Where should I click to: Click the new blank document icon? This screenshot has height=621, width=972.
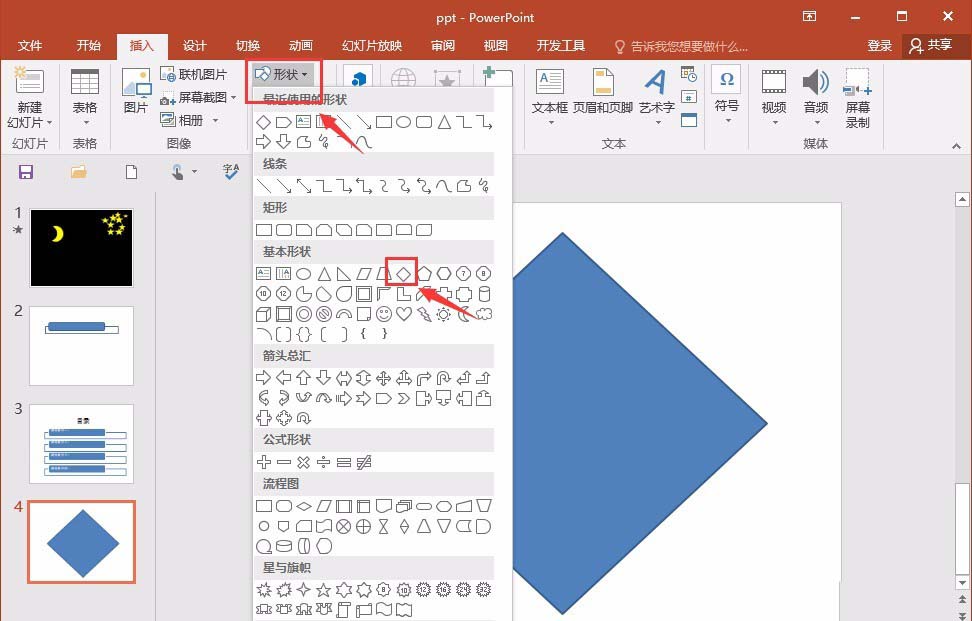[131, 172]
